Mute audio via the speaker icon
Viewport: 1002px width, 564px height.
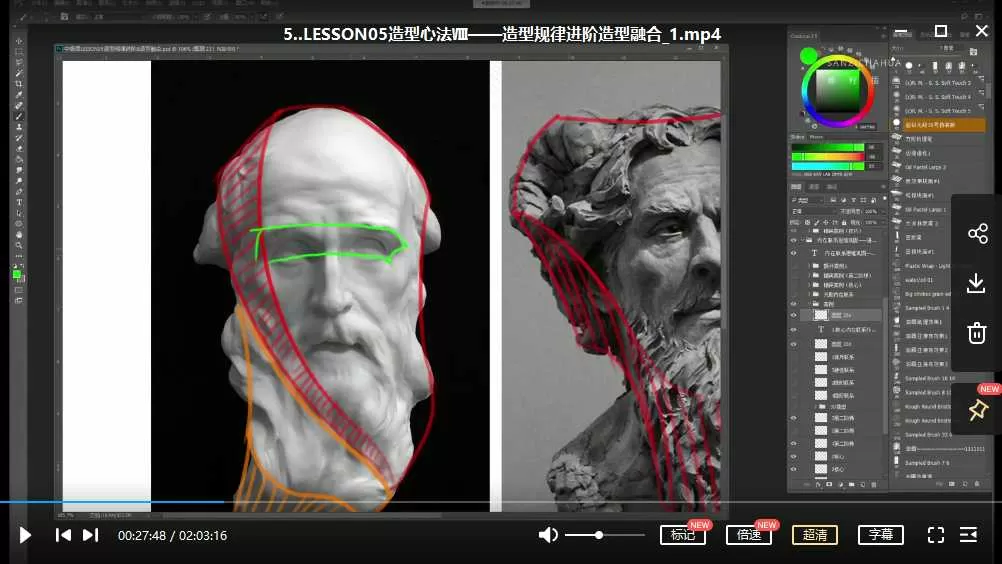pos(547,535)
